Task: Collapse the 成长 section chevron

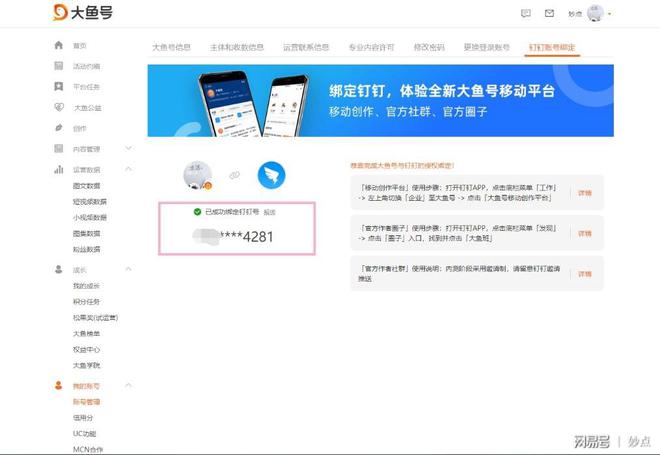Action: pos(129,269)
